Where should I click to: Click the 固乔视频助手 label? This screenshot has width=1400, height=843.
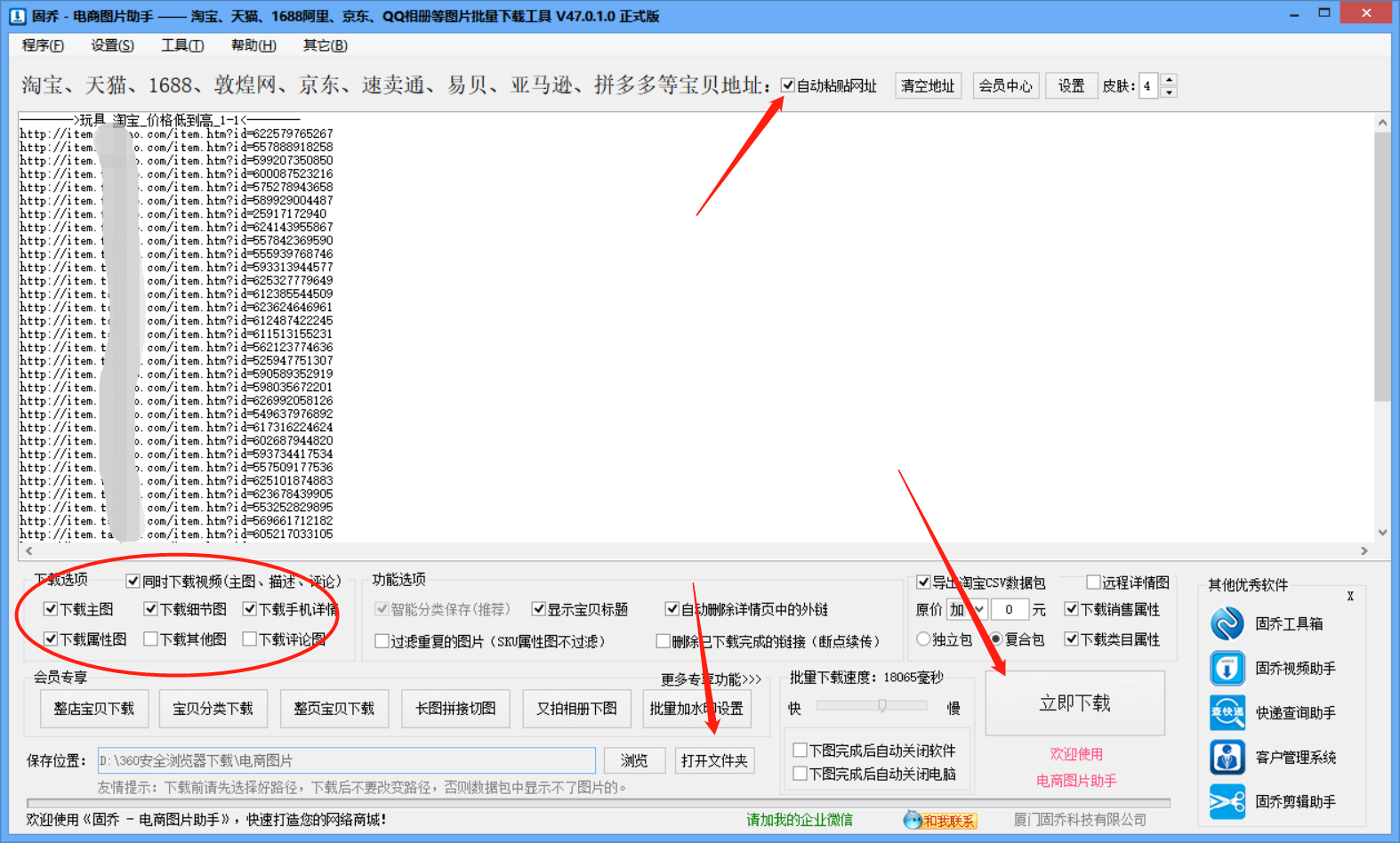[x=1295, y=669]
